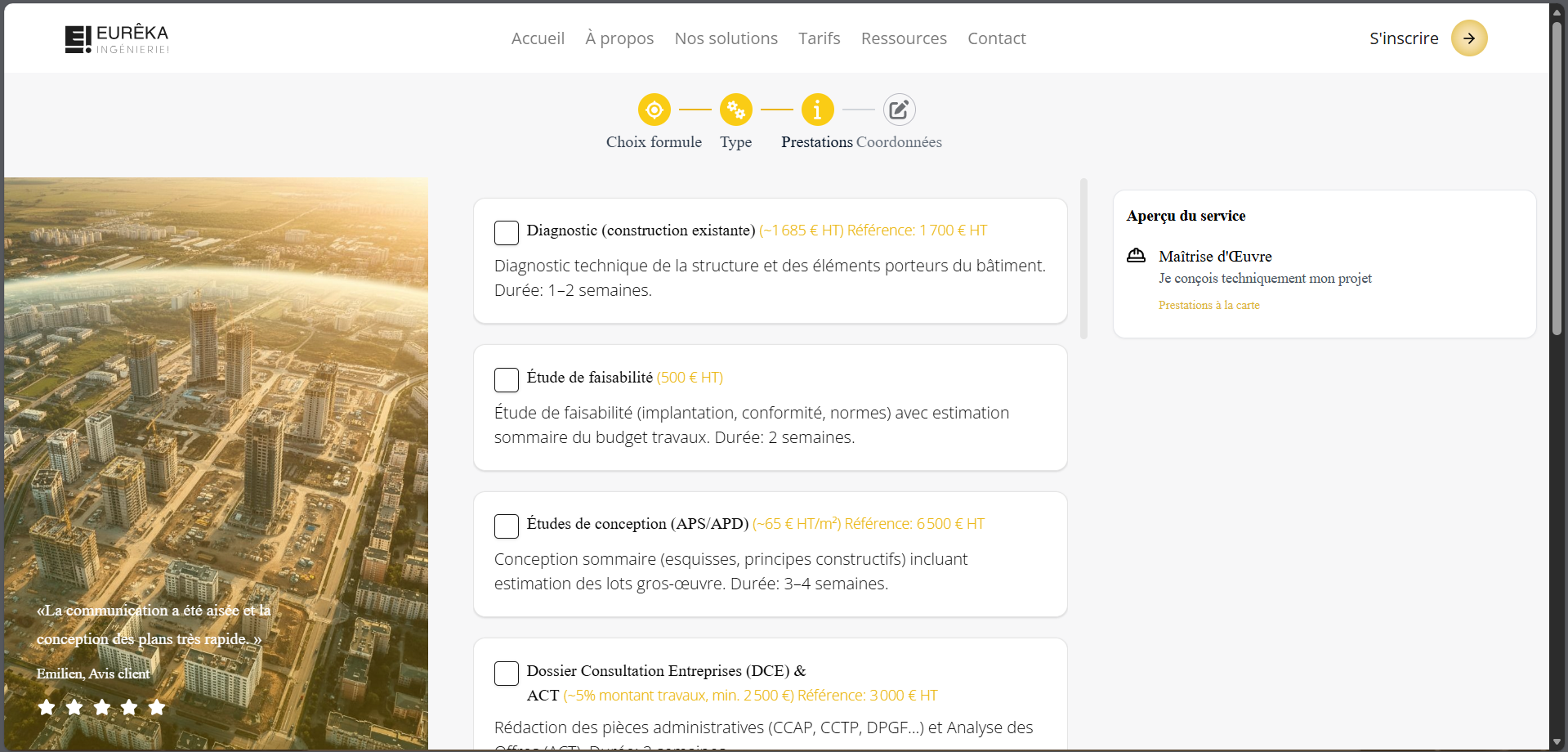Viewport: 1568px width, 752px height.
Task: Select the Dossier Consultation Entreprises checkbox
Action: pos(507,674)
